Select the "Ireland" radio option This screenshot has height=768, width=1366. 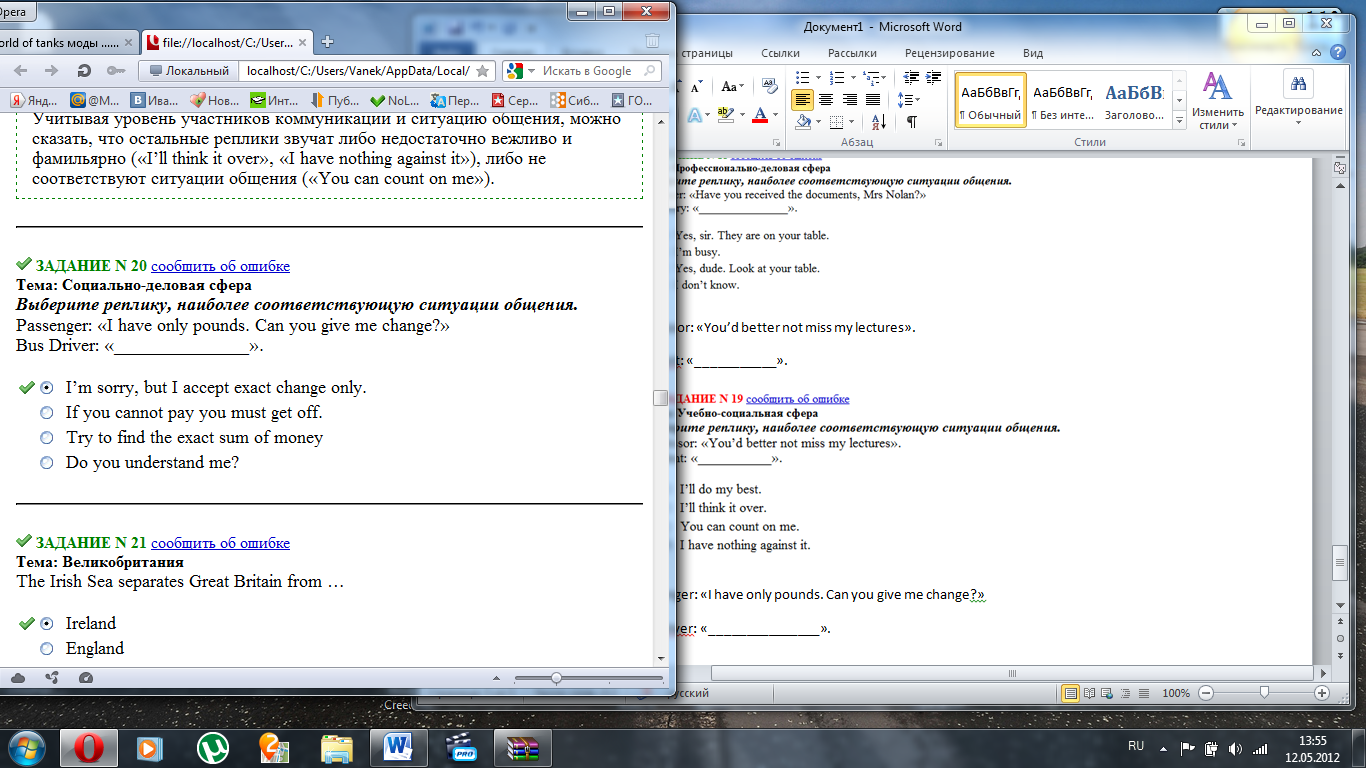tap(46, 623)
